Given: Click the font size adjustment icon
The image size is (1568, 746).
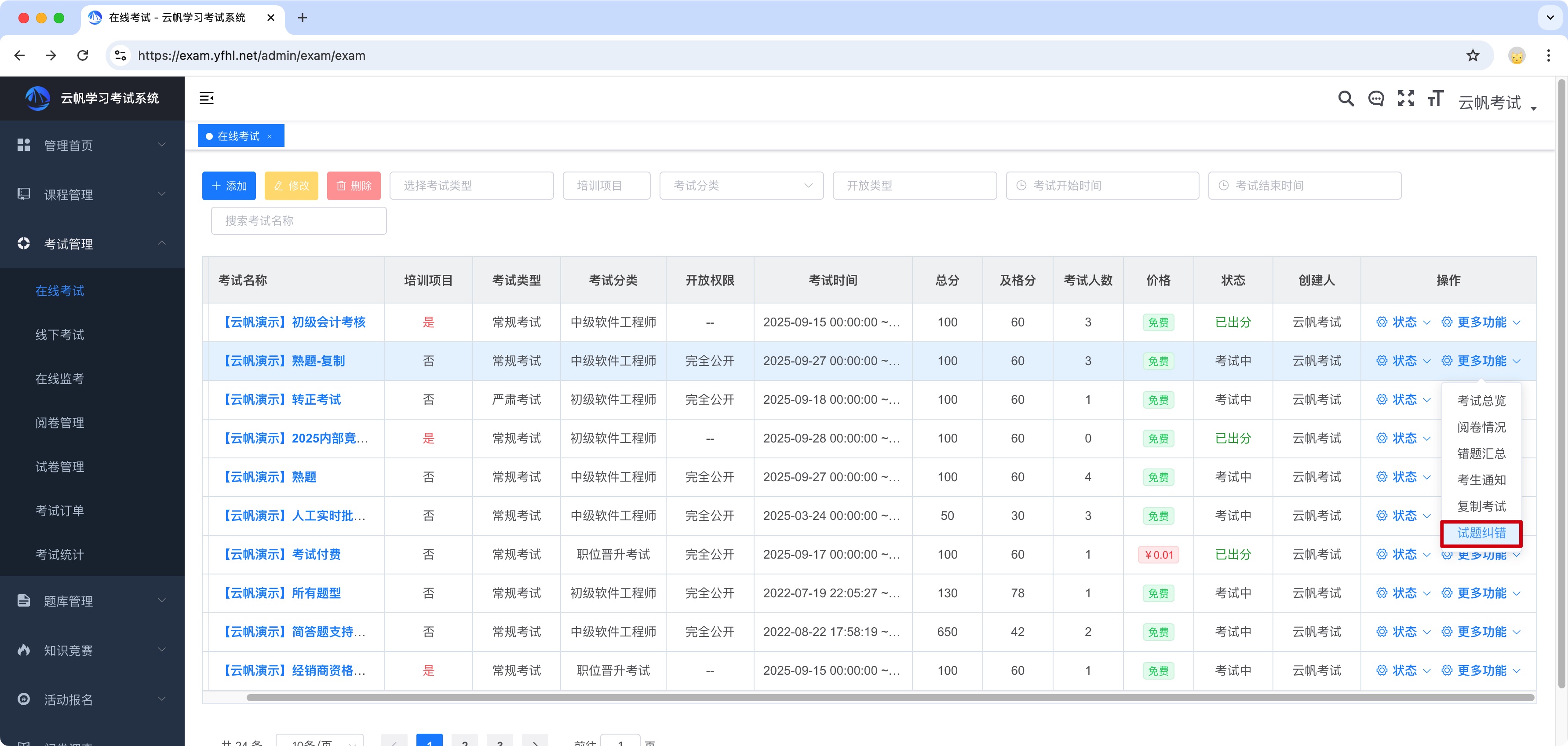Looking at the screenshot, I should [1435, 99].
